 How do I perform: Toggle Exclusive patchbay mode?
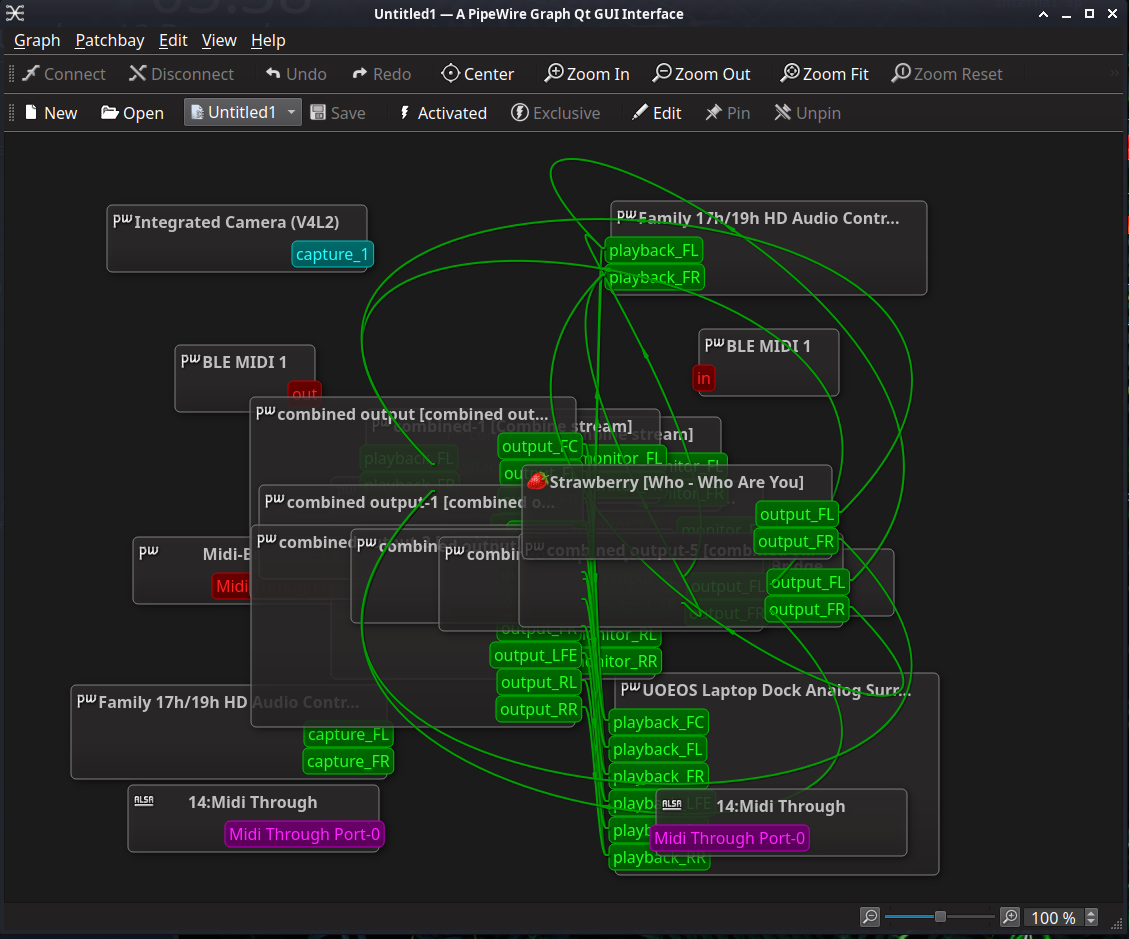556,113
